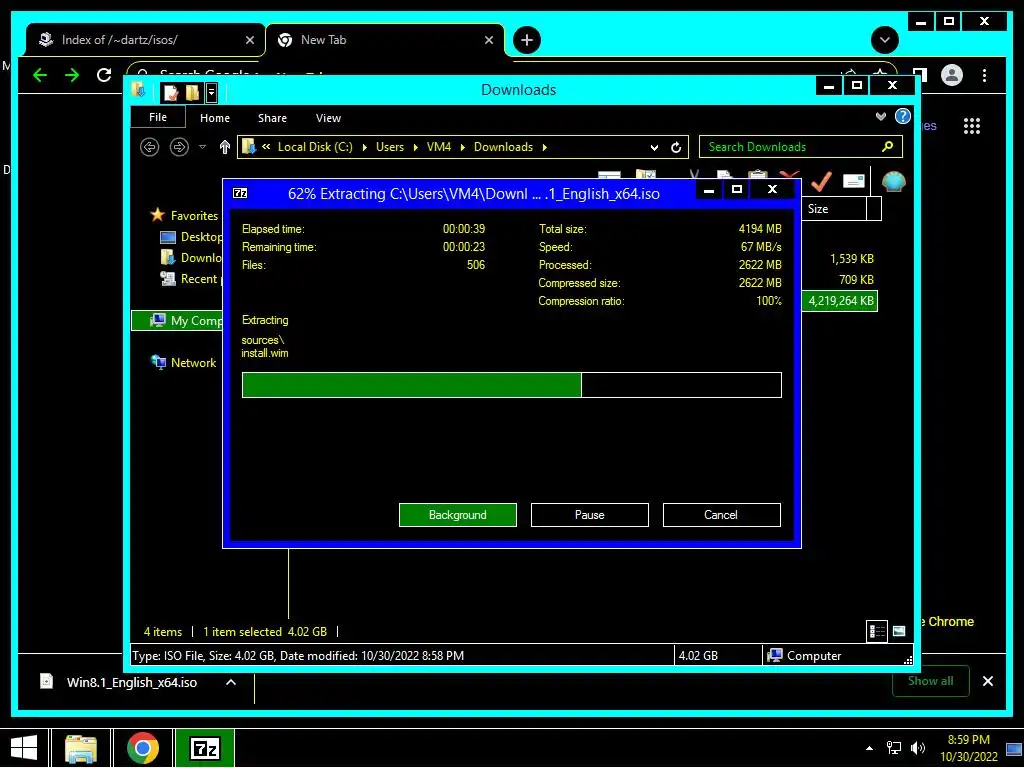Click Computer icon in Explorer status bar
Screen dimensions: 1024x768
[x=775, y=655]
